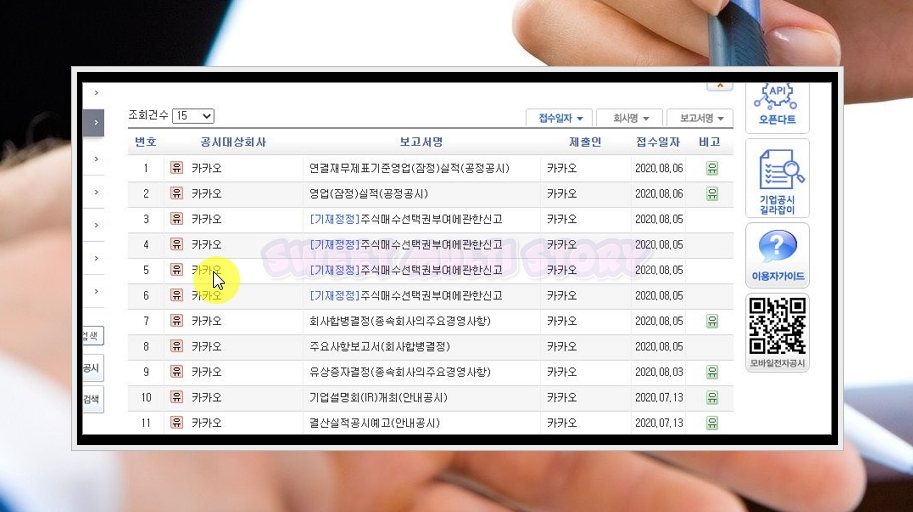Click 카카오 company name in row 7
The height and width of the screenshot is (512, 913).
207,321
